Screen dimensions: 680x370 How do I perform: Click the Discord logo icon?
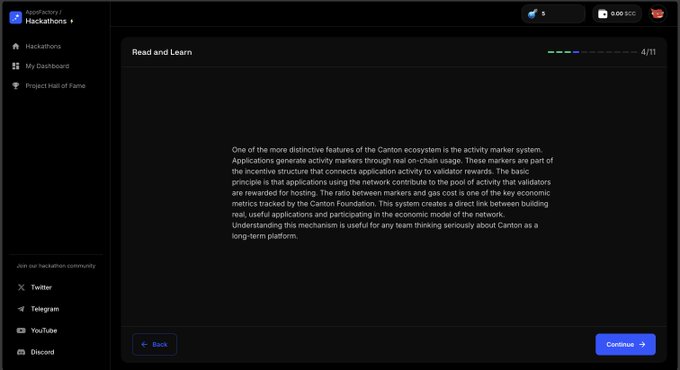pyautogui.click(x=21, y=352)
